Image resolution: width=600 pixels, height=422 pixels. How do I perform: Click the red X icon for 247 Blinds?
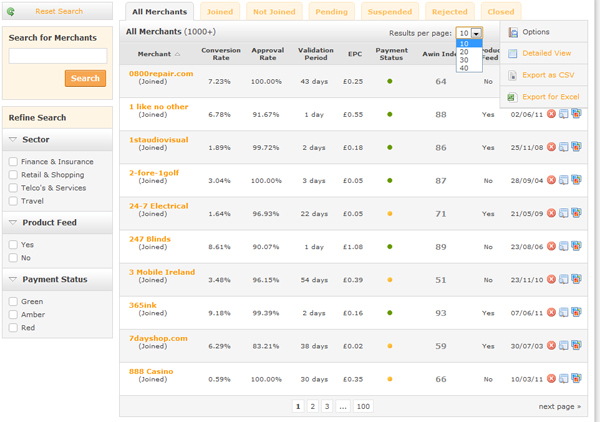click(551, 246)
